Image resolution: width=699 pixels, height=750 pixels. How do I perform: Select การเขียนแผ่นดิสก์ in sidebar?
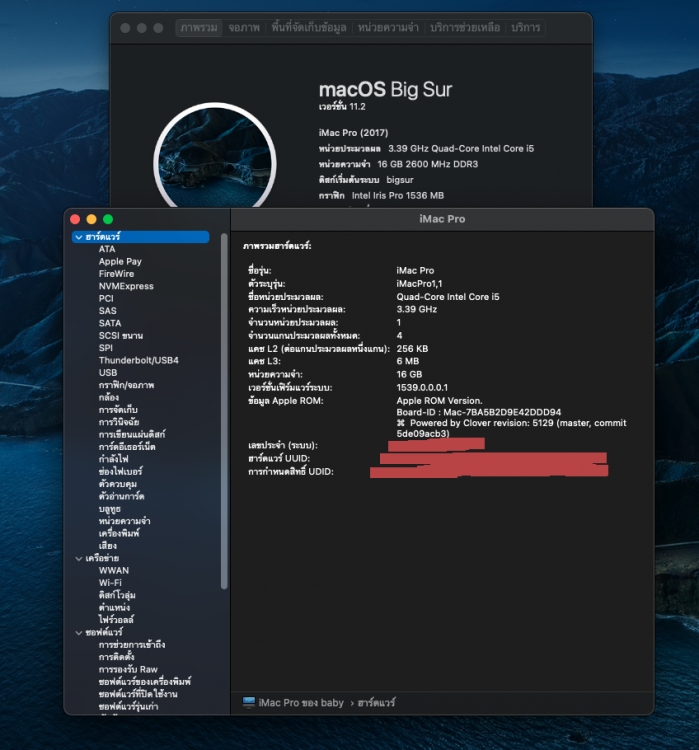(132, 434)
